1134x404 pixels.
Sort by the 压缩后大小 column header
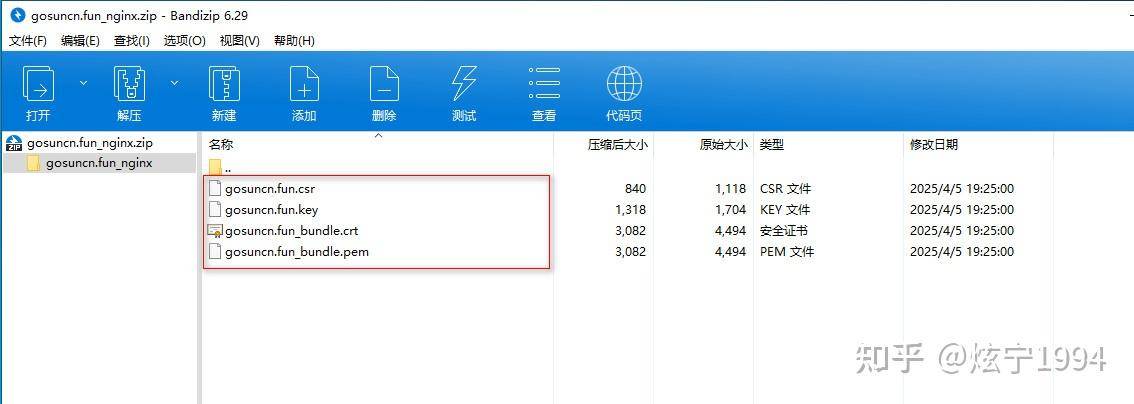618,145
